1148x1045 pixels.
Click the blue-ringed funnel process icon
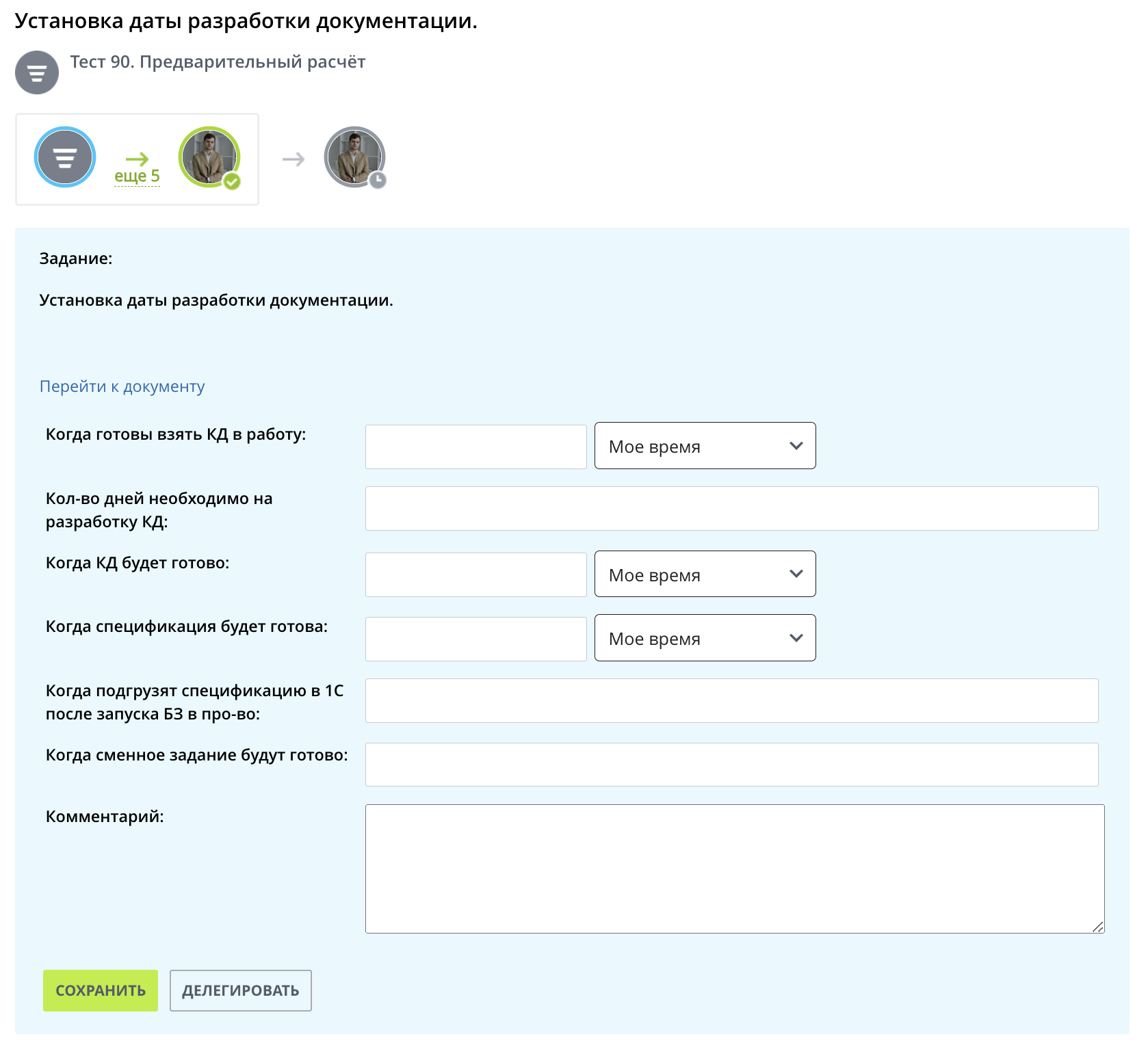[65, 157]
